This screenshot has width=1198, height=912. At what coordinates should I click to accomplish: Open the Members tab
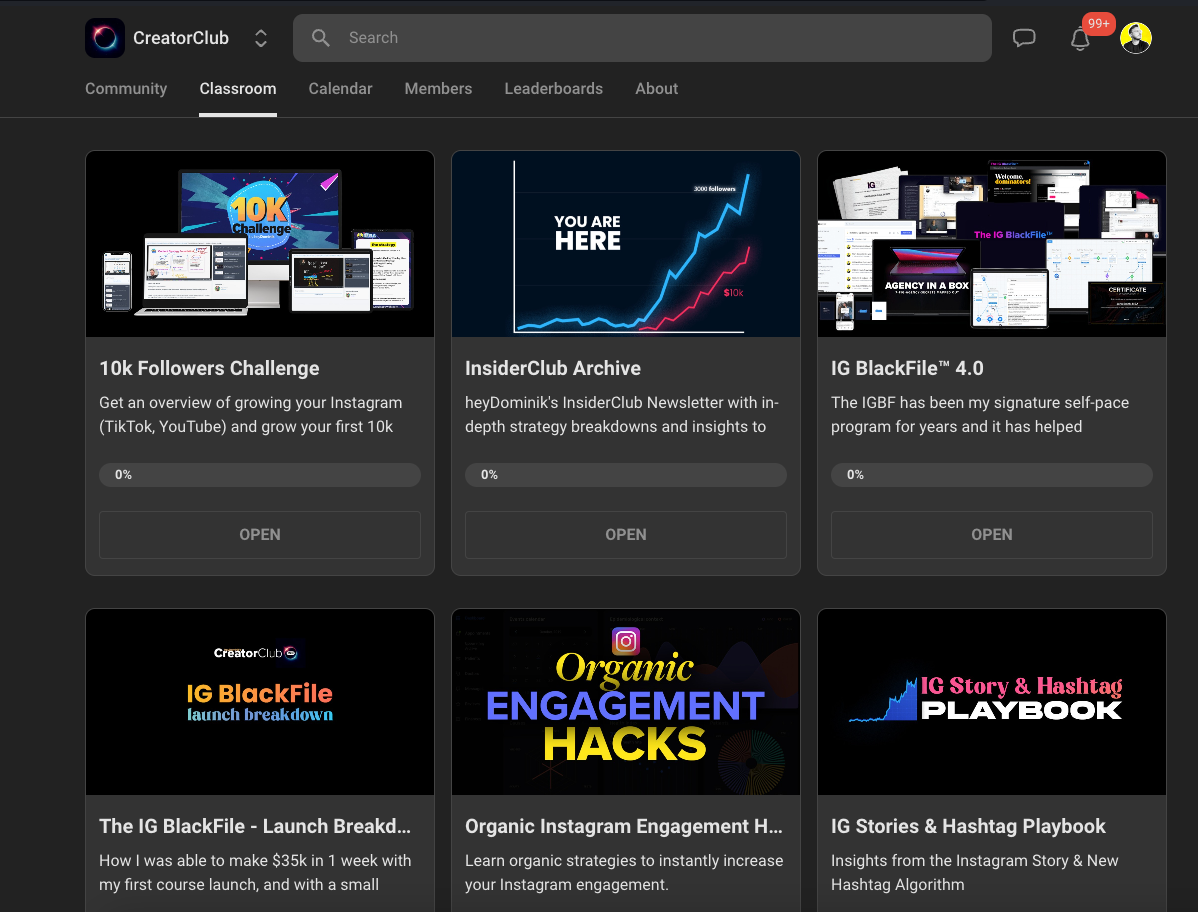(x=438, y=89)
